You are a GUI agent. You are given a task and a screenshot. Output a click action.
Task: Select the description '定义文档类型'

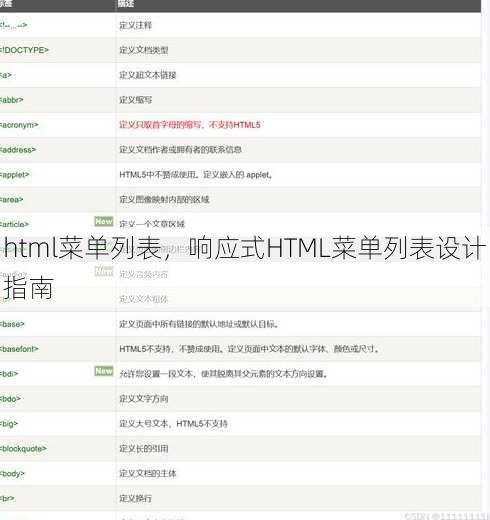[x=144, y=50]
